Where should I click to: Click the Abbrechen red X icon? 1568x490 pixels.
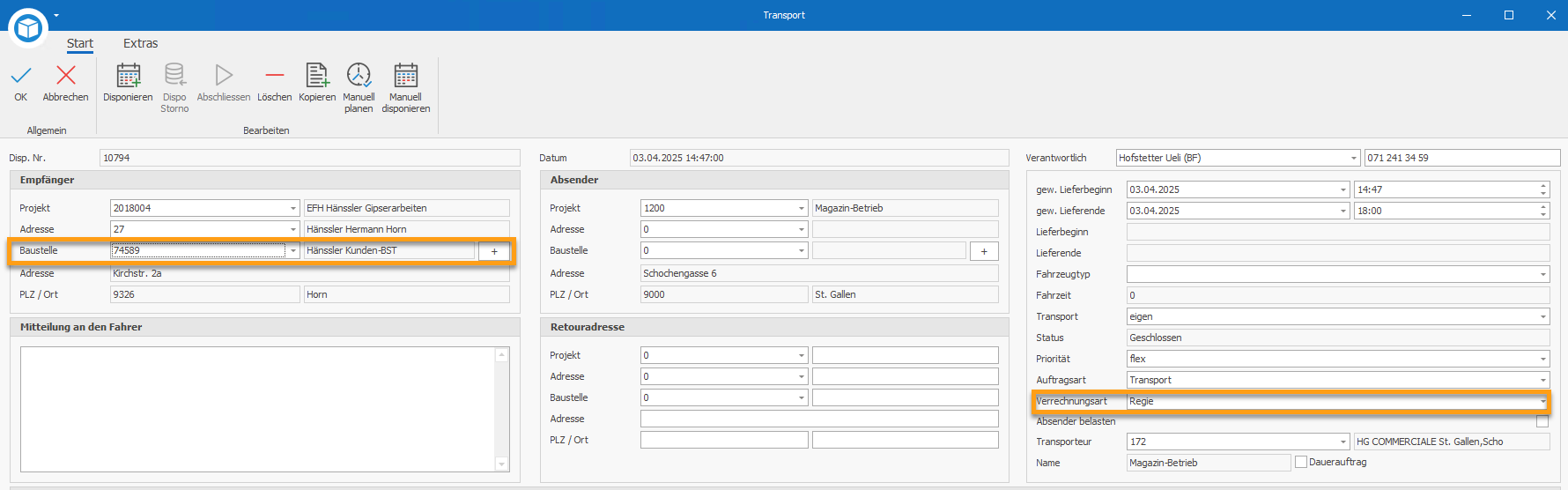point(66,76)
